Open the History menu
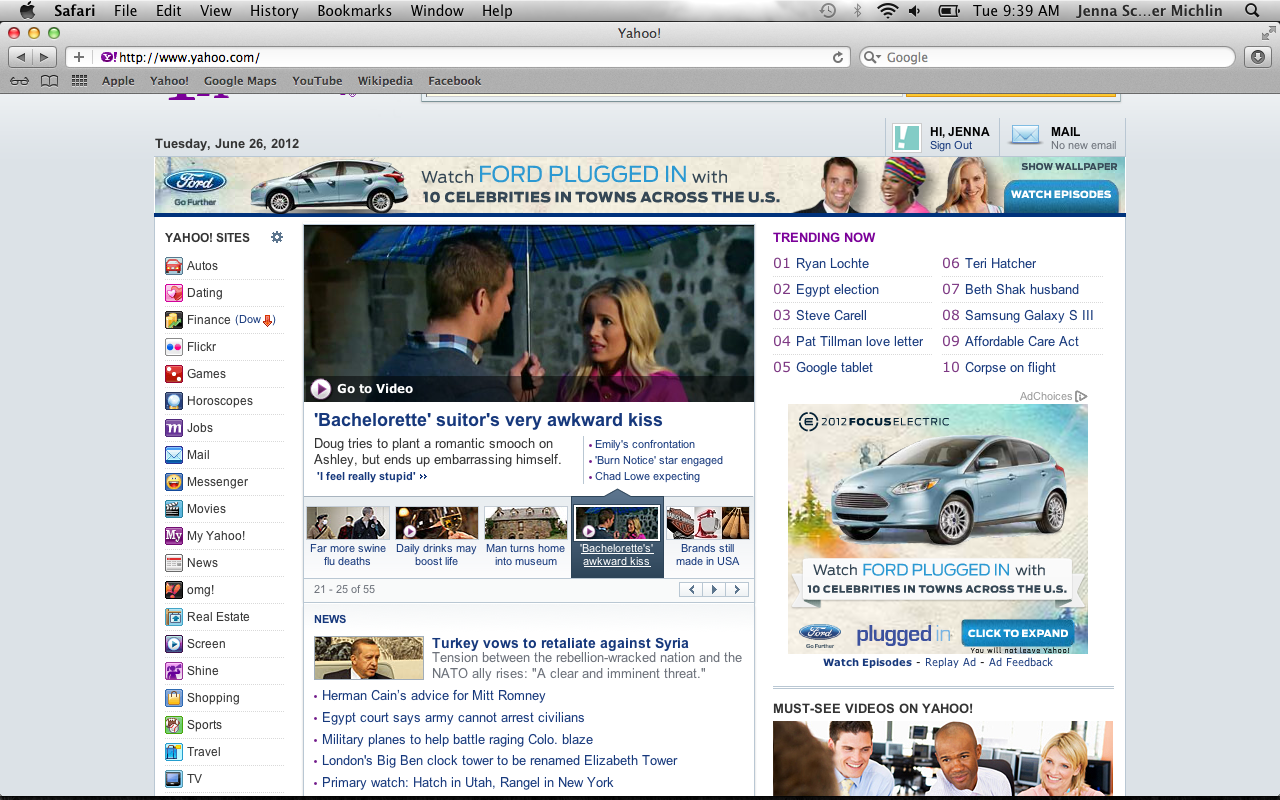 pos(274,11)
